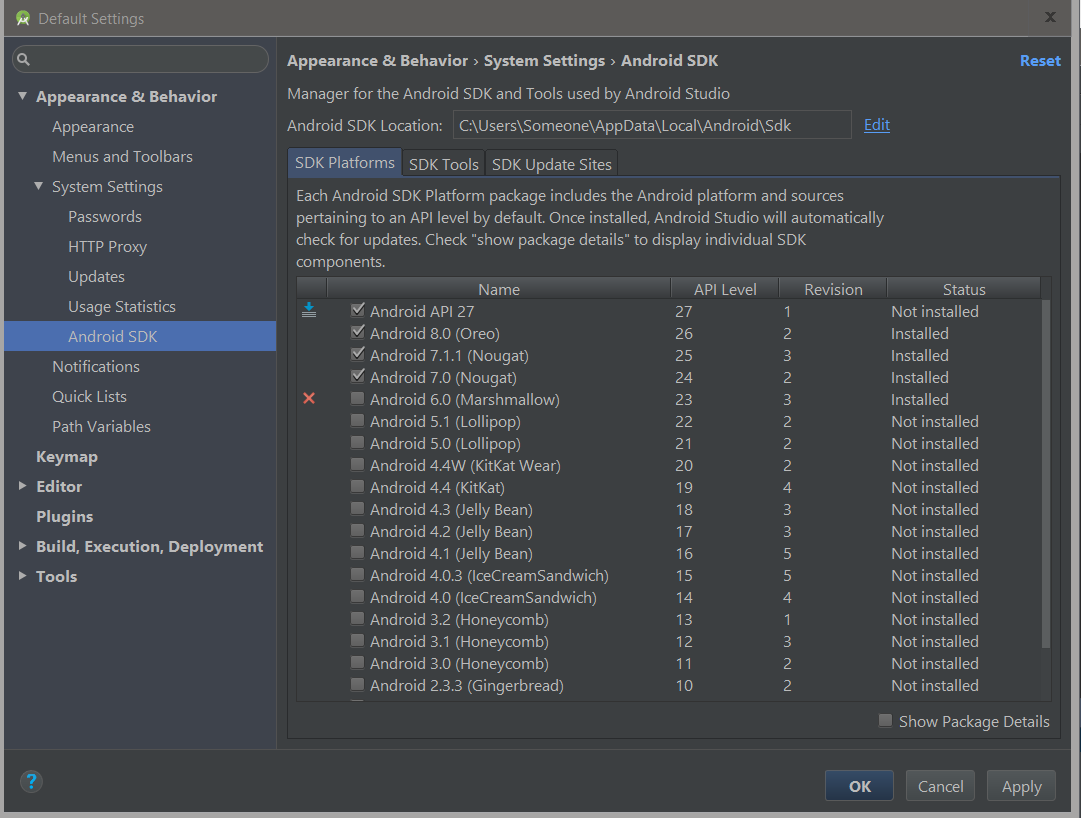
Task: Check Android 4.4W (KitKat Wear) checkbox
Action: (357, 464)
